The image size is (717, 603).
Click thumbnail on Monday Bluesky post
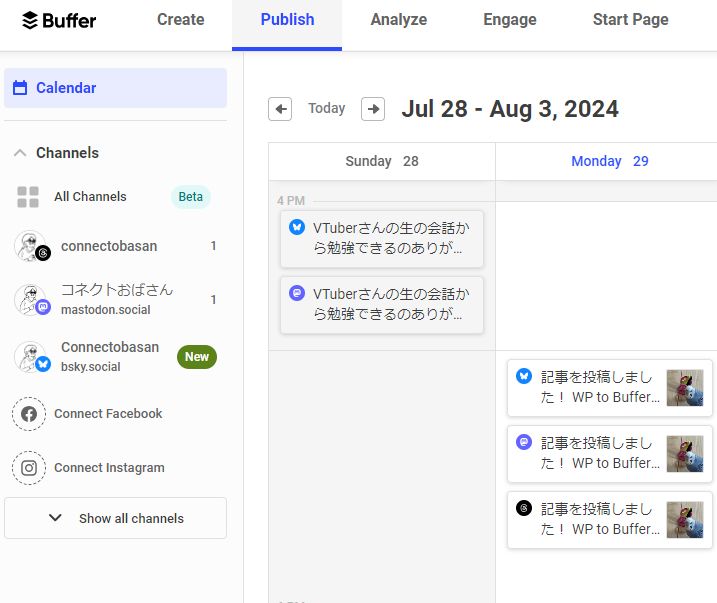[x=685, y=388]
